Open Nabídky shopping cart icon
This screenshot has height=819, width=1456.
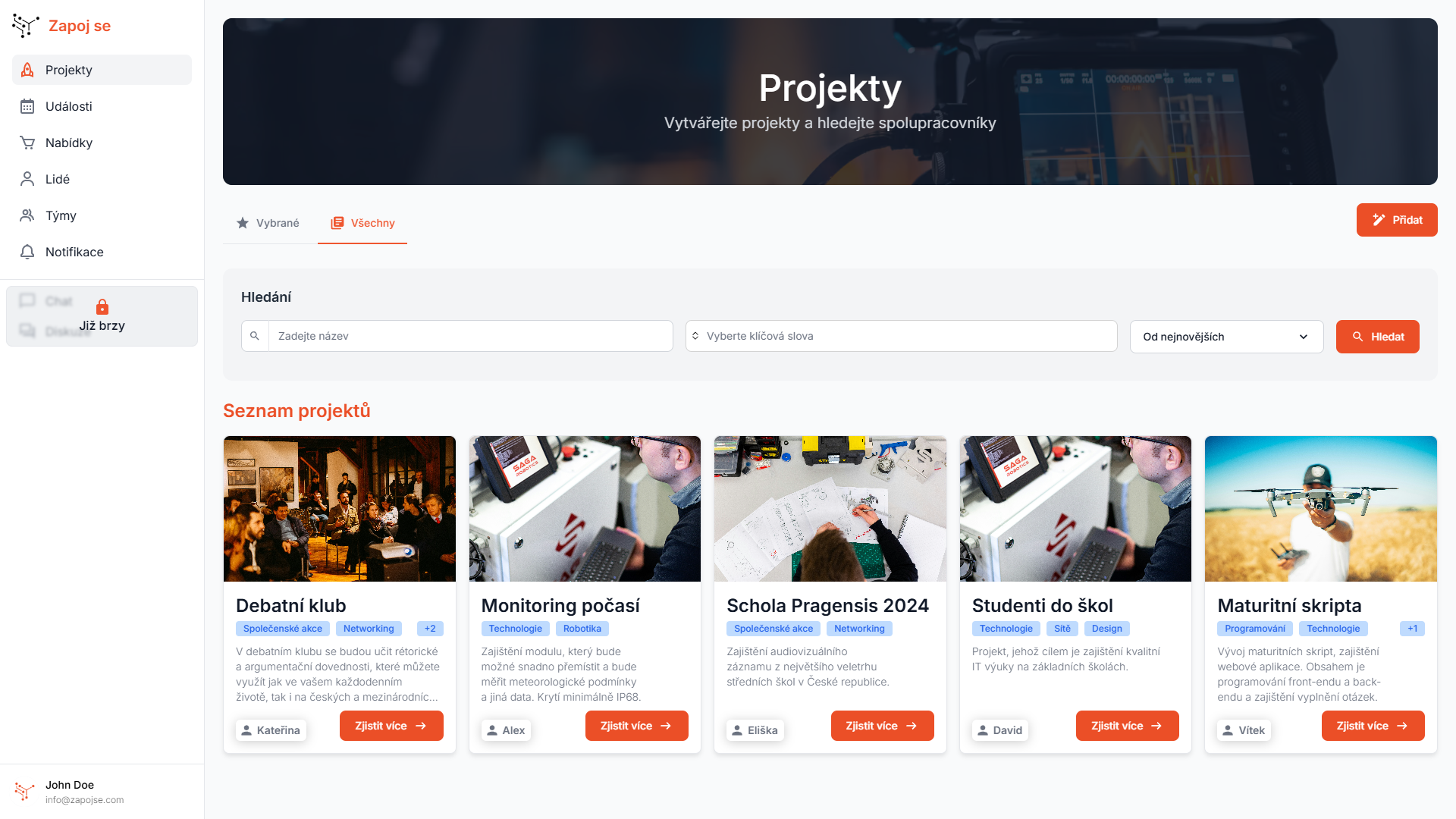[x=27, y=143]
